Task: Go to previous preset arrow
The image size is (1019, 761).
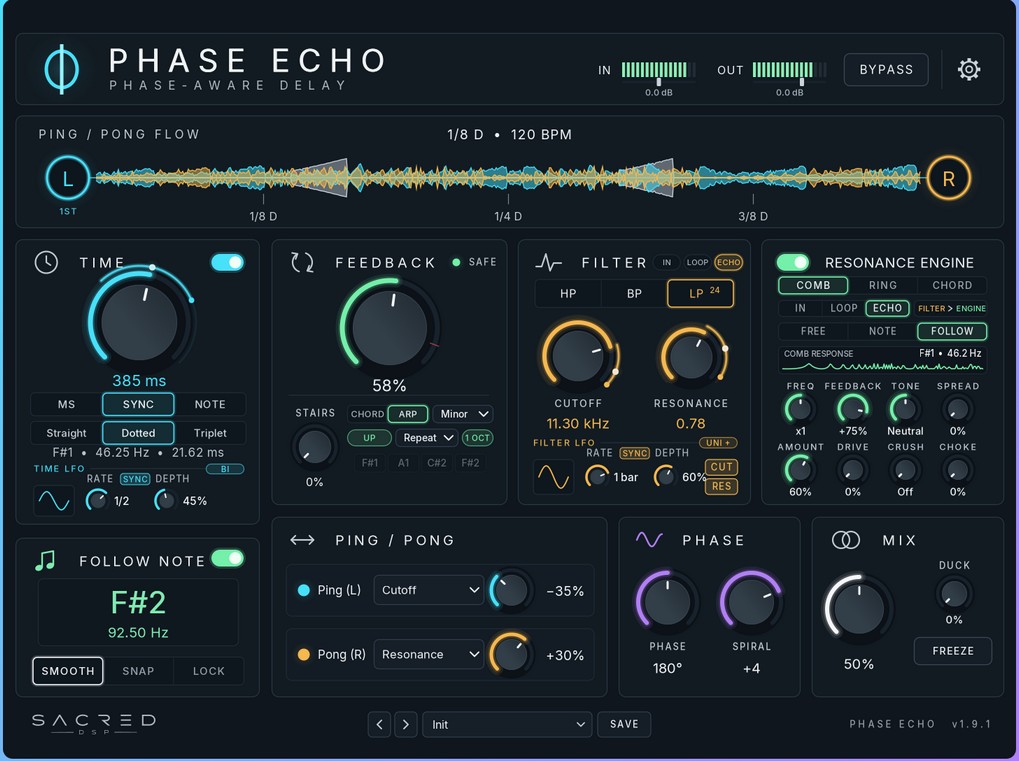Action: point(380,724)
